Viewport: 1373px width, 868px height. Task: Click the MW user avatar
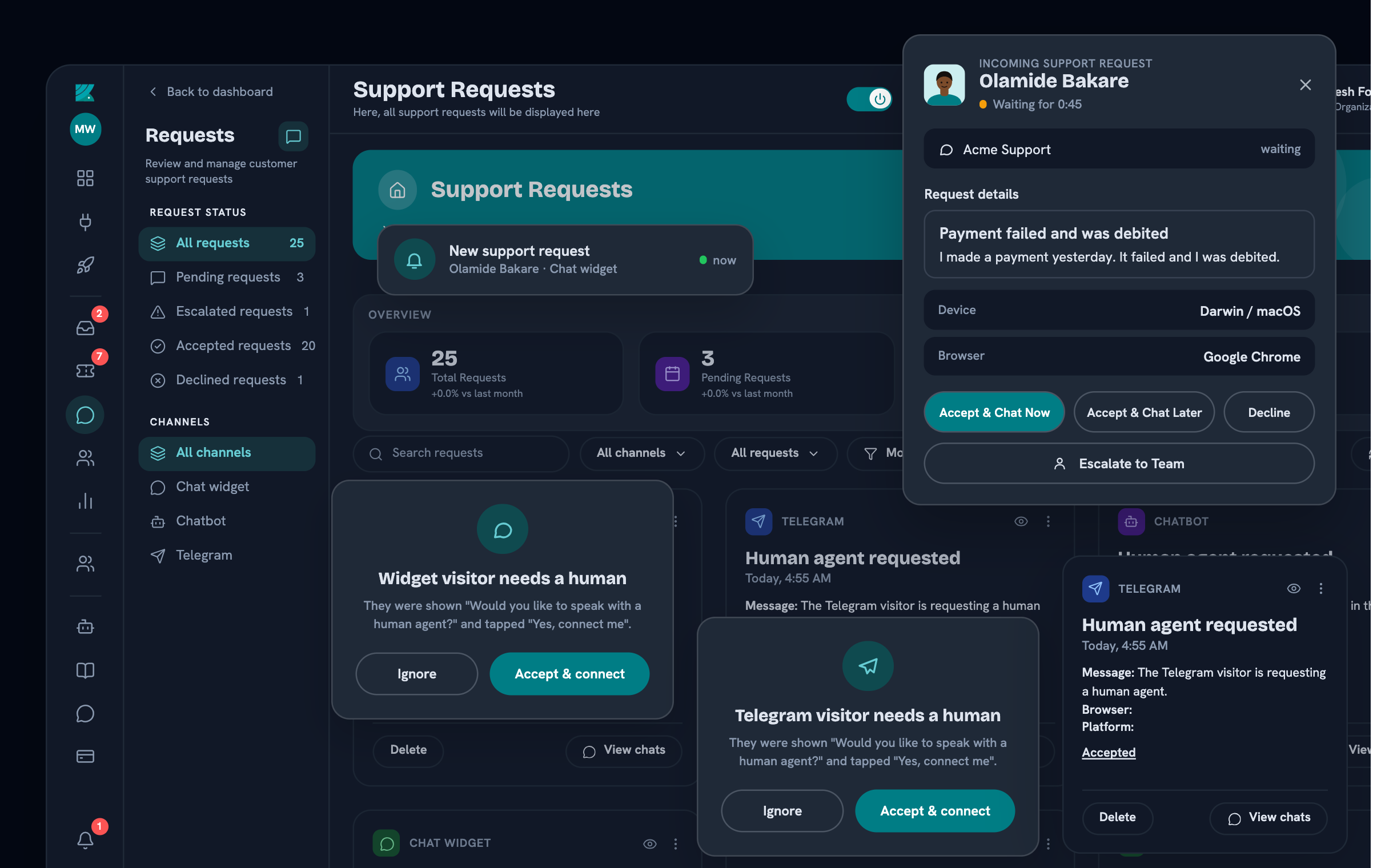[85, 129]
